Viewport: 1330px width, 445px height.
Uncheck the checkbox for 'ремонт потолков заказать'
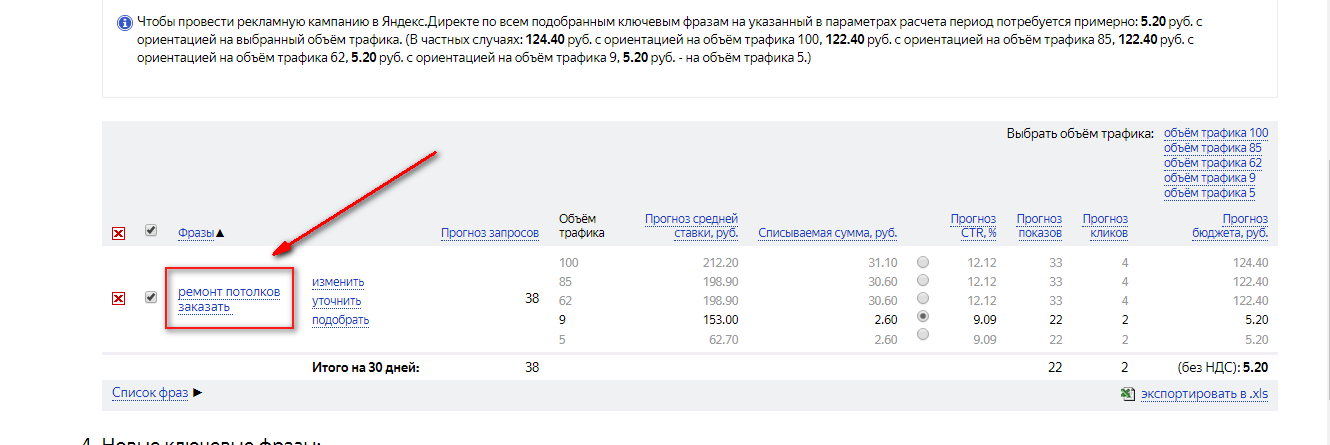click(151, 297)
